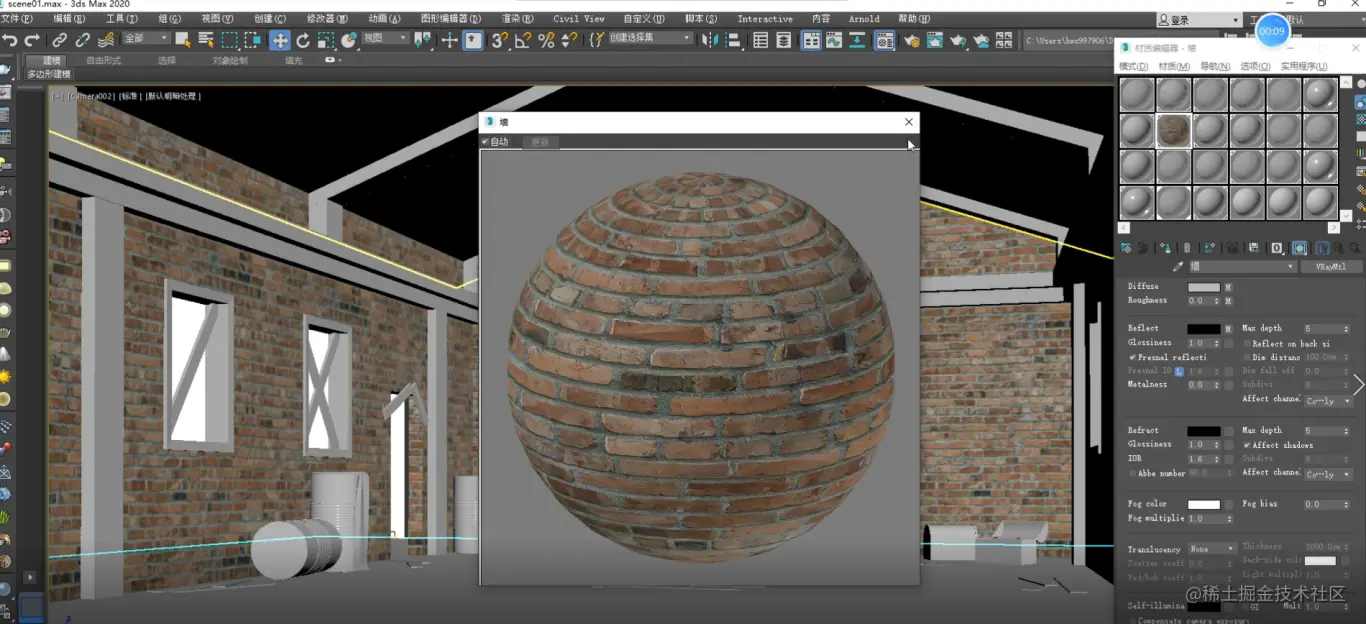Pick material from object with eyedropper
The width and height of the screenshot is (1366, 624).
[x=1178, y=267]
